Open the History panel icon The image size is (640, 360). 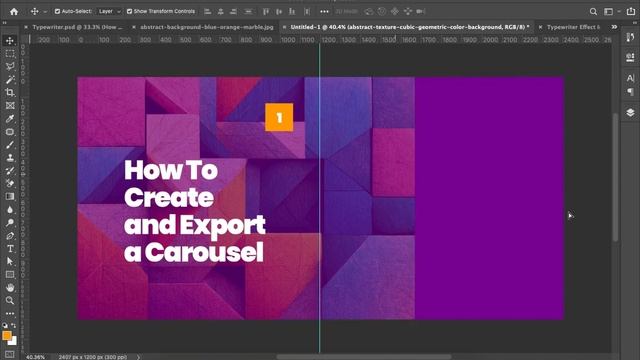pos(630,38)
